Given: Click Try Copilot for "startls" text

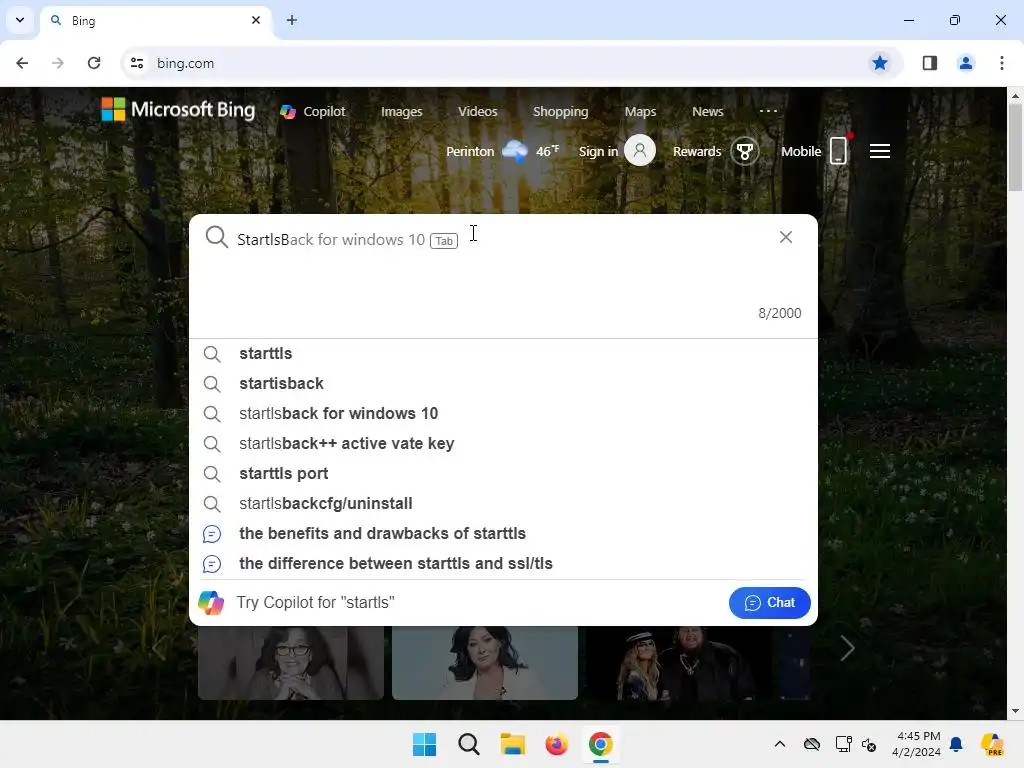Looking at the screenshot, I should pyautogui.click(x=315, y=602).
